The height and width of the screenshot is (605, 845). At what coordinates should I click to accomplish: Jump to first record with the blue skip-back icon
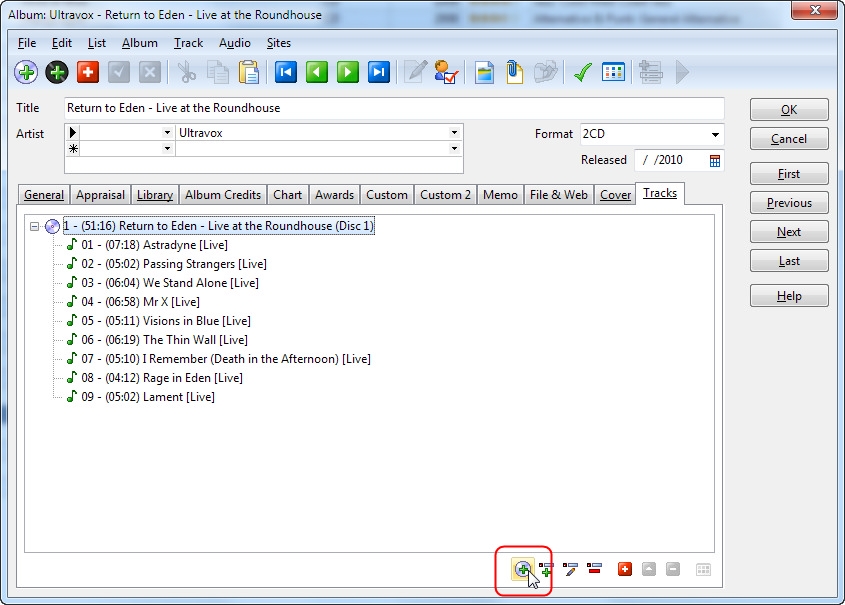point(286,72)
